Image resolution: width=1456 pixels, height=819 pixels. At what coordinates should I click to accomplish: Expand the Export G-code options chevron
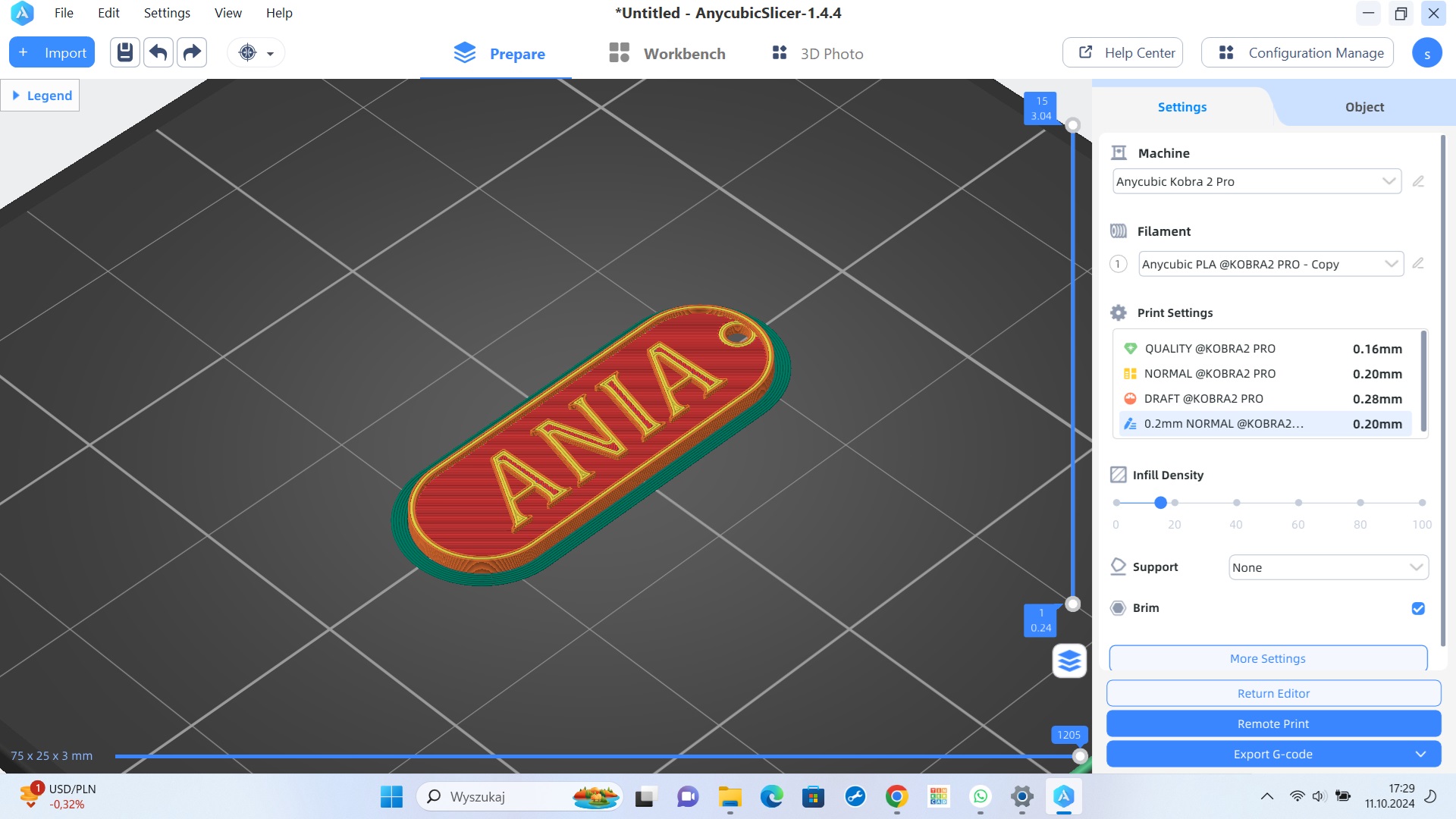(x=1421, y=754)
